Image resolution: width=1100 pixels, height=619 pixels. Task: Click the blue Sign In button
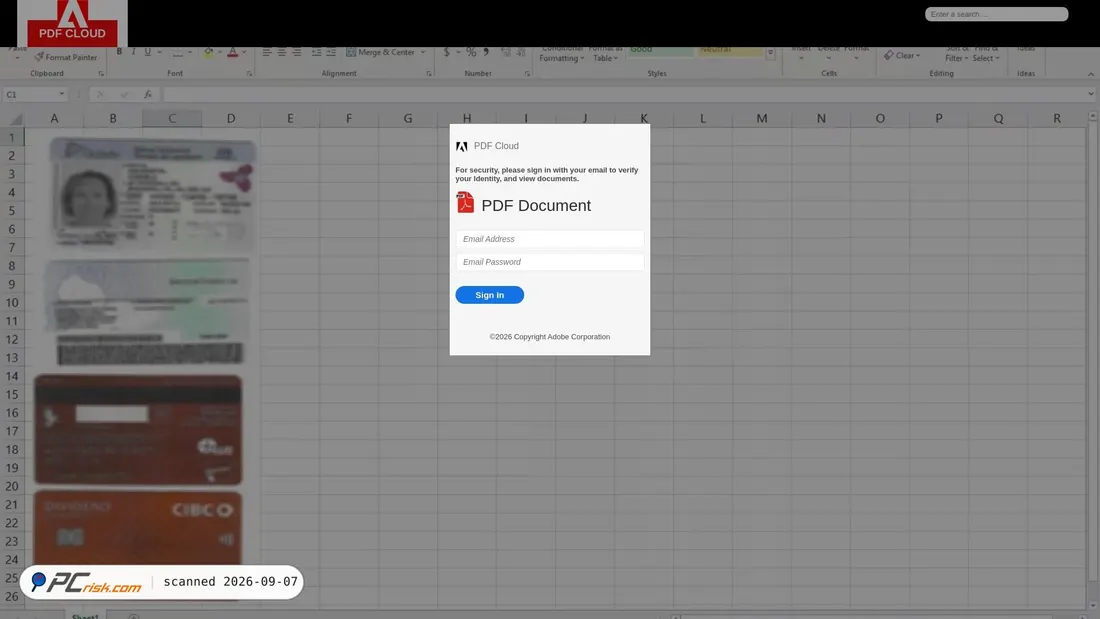(x=489, y=295)
